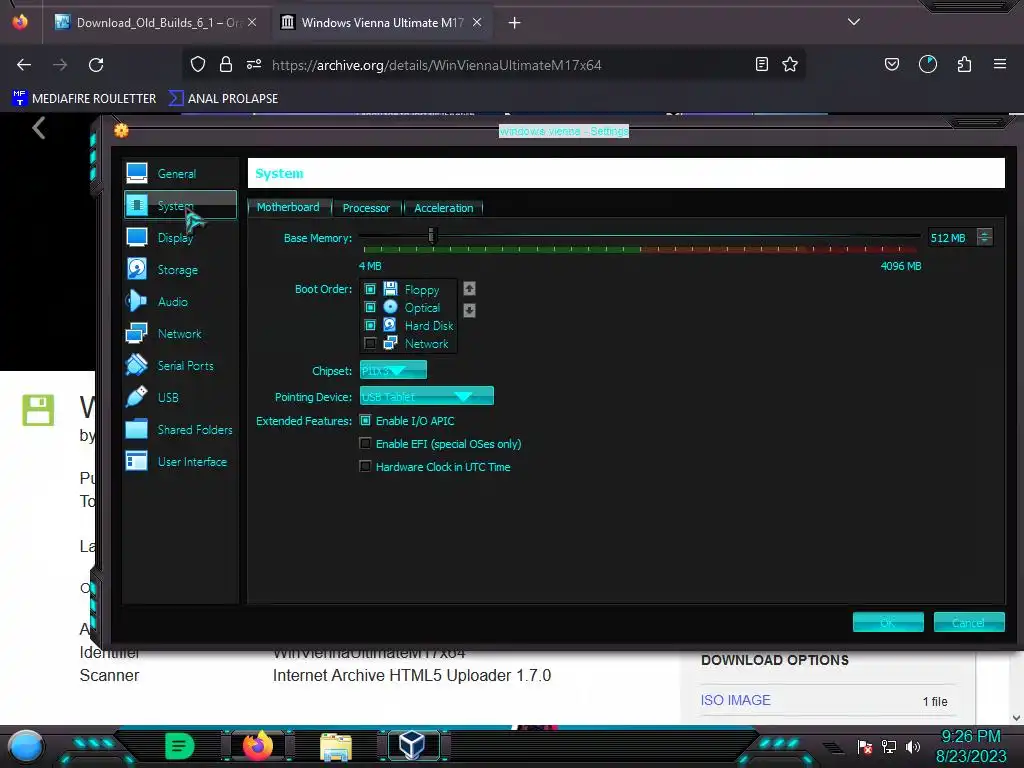This screenshot has height=768, width=1024.
Task: Click the site permissions icon
Action: [254, 64]
